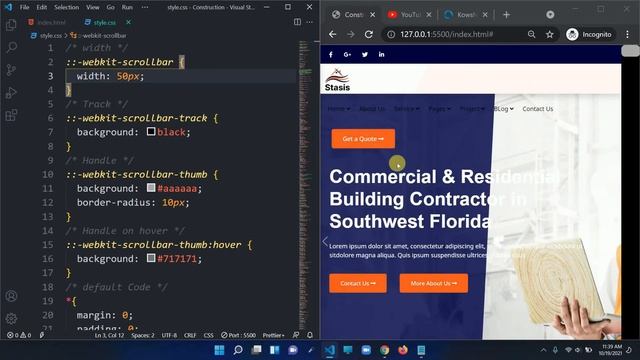Open a new browser tab
This screenshot has height=360, width=640.
[x=507, y=15]
